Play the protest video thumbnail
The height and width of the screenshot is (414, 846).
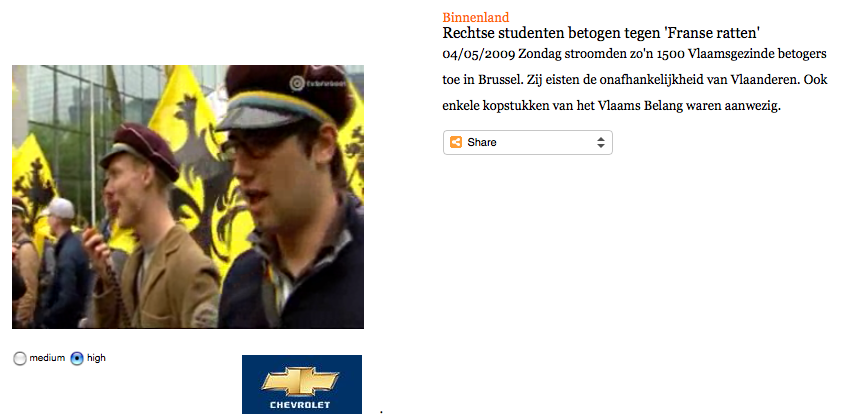coord(188,197)
